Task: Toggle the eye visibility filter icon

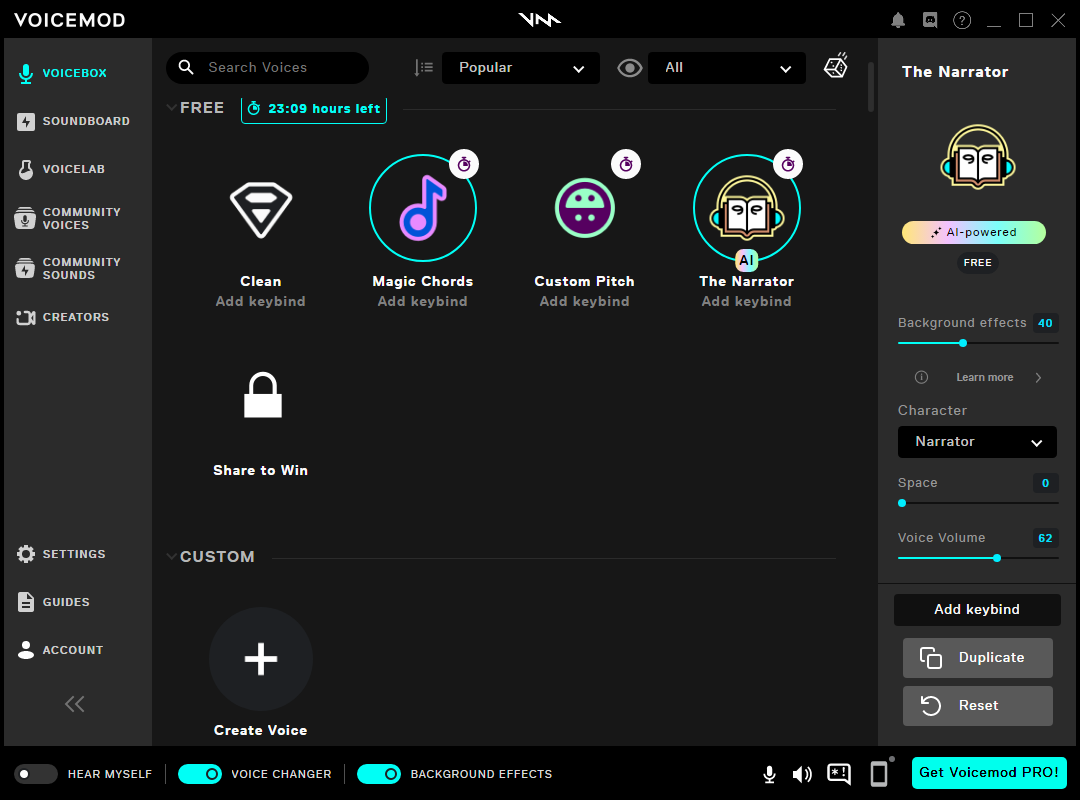Action: point(630,68)
